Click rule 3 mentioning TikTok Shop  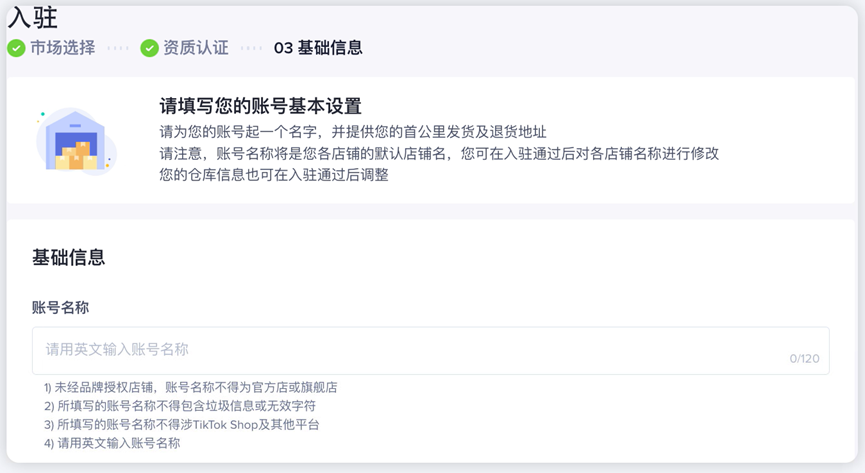tap(181, 425)
